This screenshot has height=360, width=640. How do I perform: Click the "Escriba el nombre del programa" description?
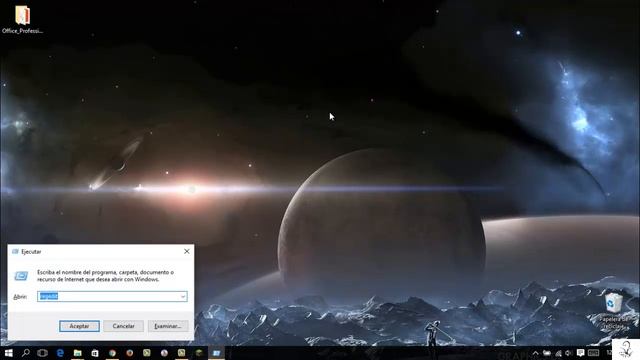tap(105, 276)
